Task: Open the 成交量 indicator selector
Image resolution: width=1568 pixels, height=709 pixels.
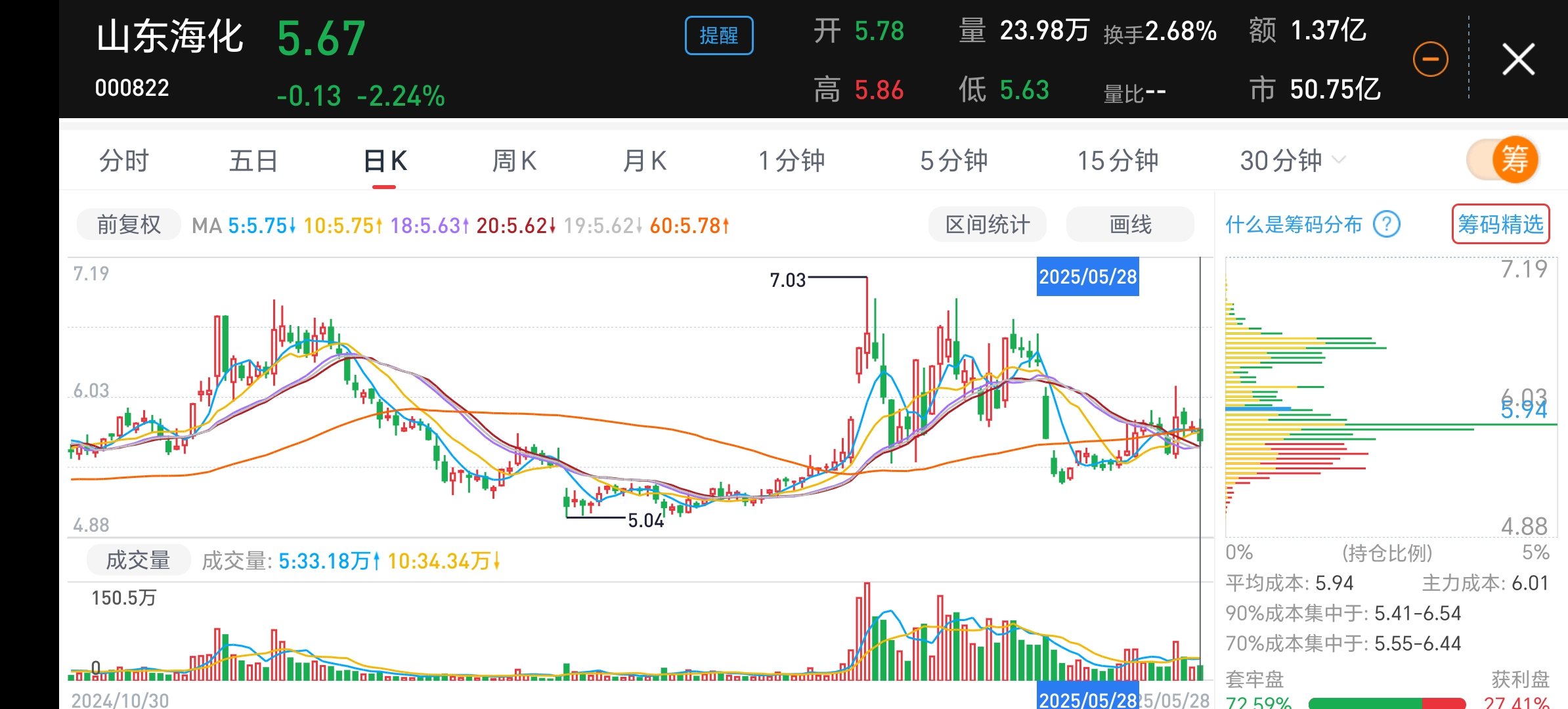Action: [138, 560]
